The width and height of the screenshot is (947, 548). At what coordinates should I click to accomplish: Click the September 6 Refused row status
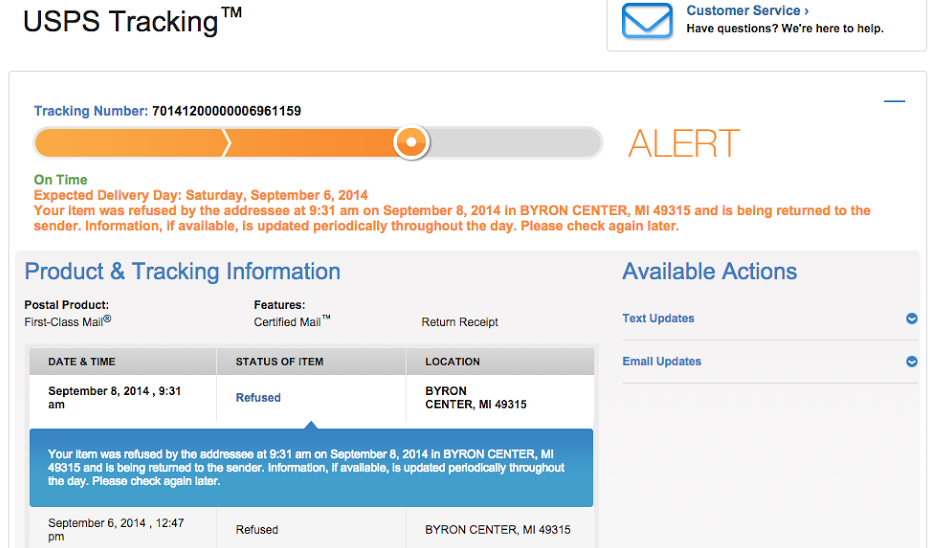click(x=257, y=530)
